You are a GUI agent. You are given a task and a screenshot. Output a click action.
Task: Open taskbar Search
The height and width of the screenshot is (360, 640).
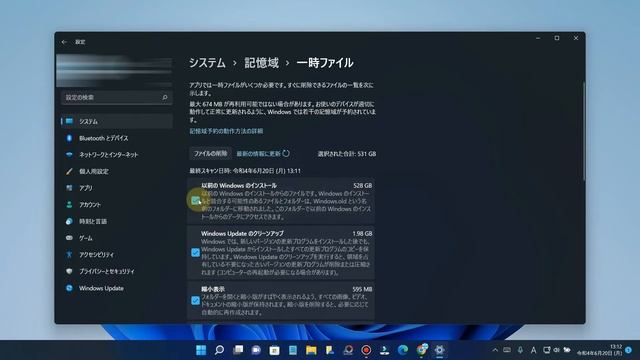coord(219,350)
